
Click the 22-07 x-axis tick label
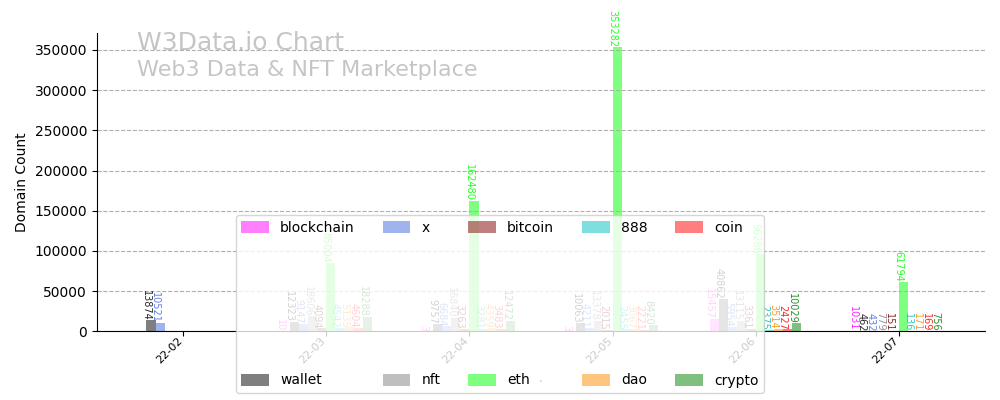pos(885,351)
